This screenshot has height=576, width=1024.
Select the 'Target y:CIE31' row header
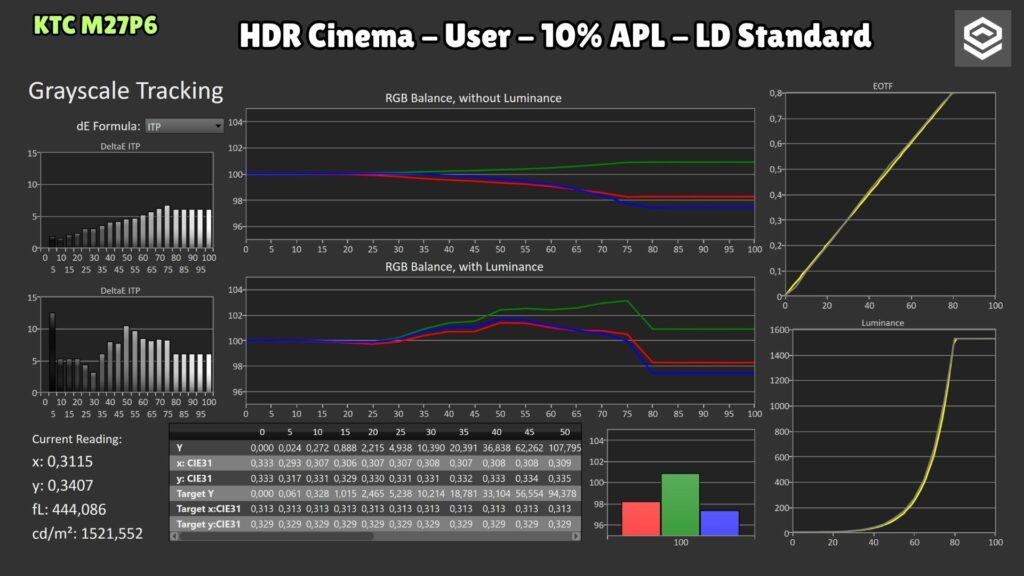click(208, 524)
